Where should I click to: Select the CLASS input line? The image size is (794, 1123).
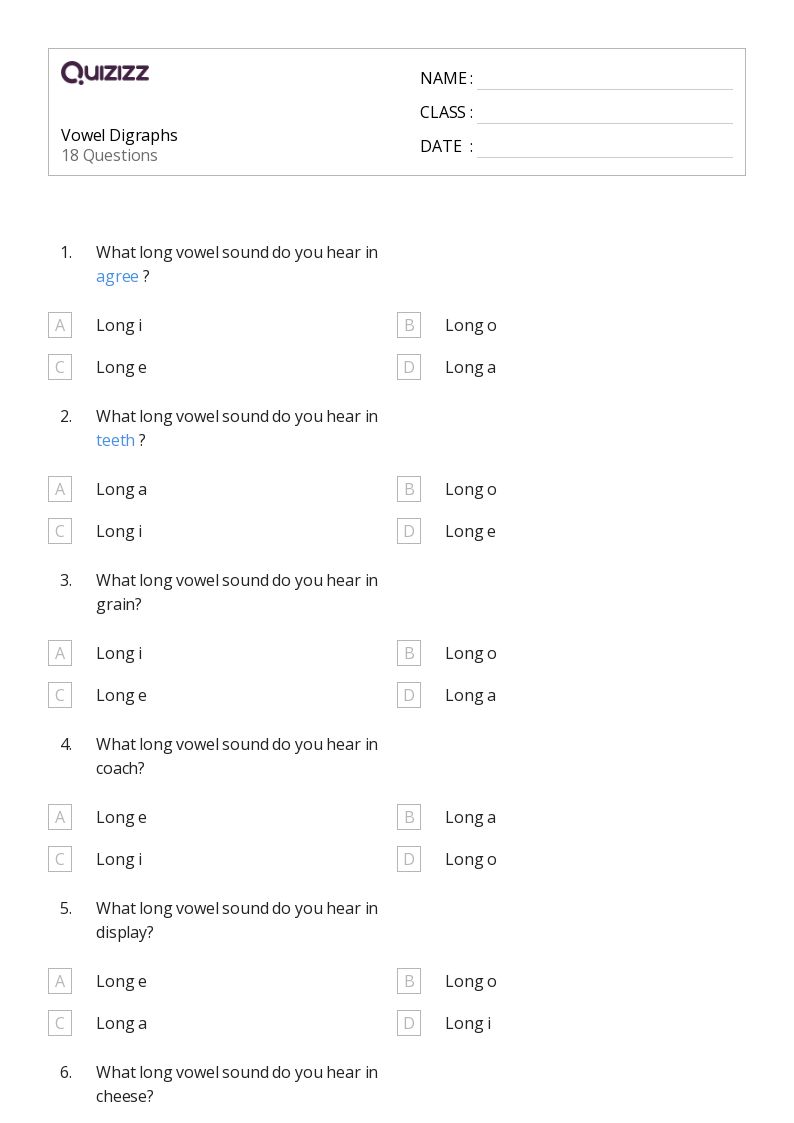(x=605, y=112)
